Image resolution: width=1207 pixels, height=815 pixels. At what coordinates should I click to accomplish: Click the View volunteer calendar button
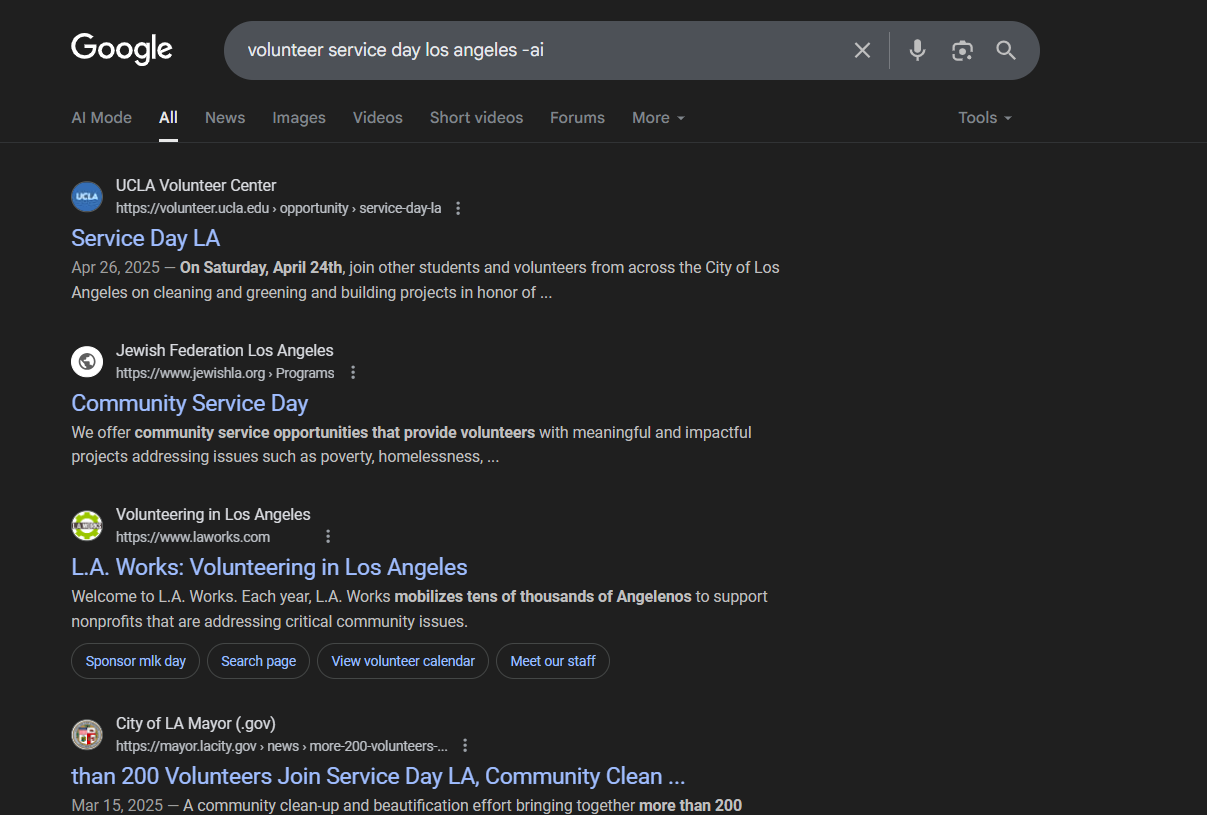403,661
